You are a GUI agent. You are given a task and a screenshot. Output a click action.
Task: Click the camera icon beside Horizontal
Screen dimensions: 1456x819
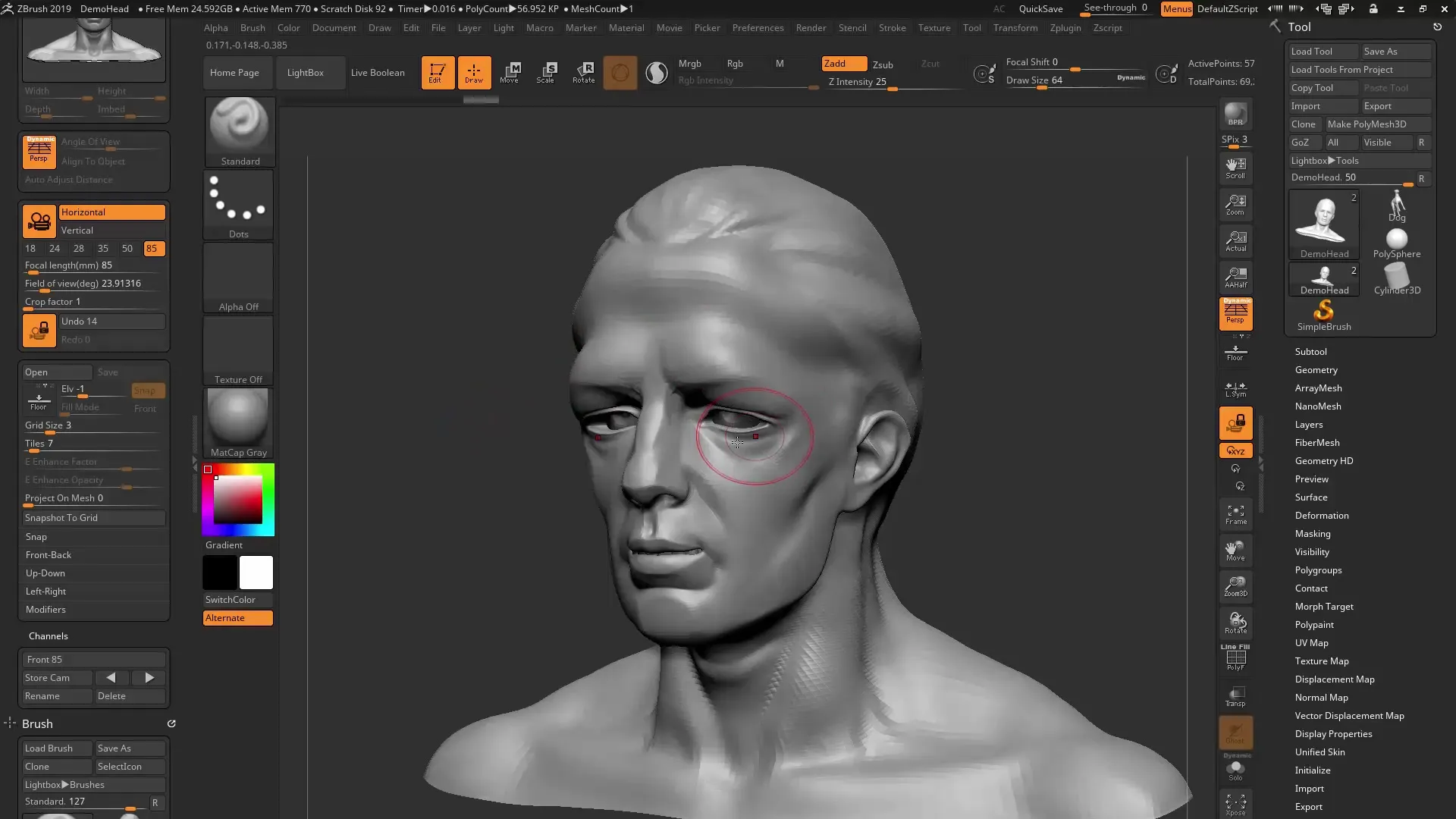[39, 221]
